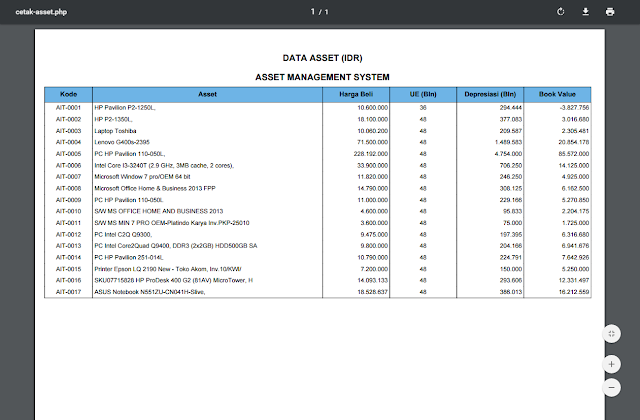Click the DATA ASSET (IDR) heading

tap(322, 58)
